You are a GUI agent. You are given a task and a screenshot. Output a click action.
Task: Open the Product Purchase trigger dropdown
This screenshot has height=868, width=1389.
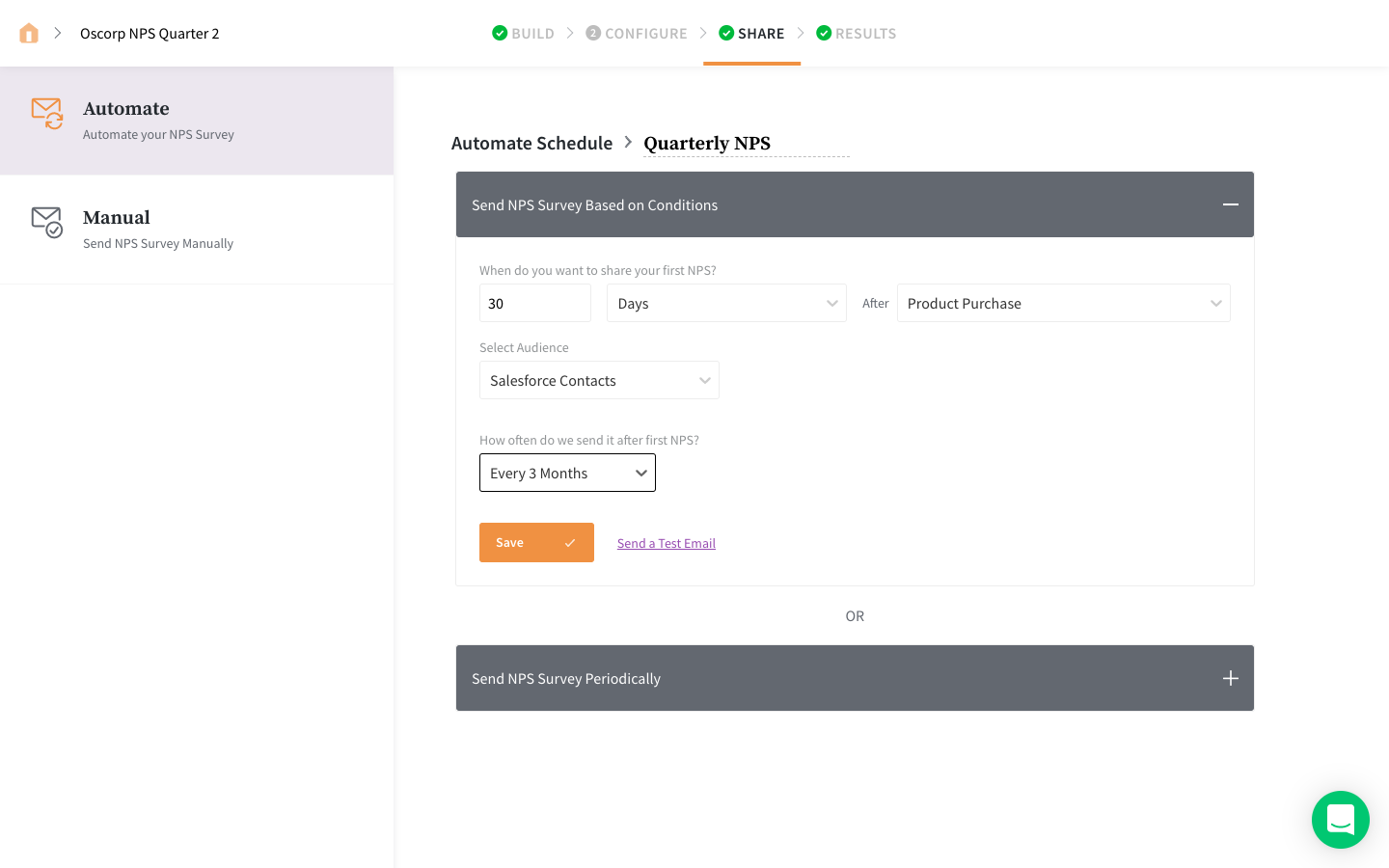pyautogui.click(x=1063, y=303)
